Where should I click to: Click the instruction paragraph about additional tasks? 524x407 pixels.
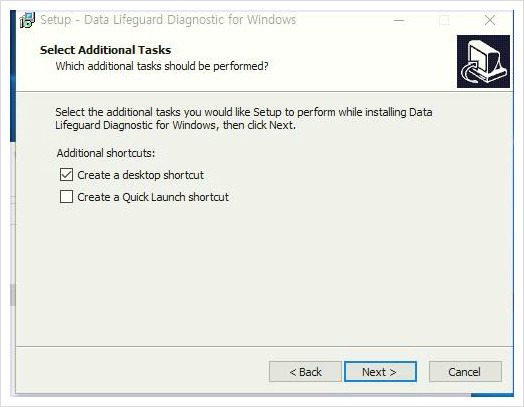click(244, 118)
